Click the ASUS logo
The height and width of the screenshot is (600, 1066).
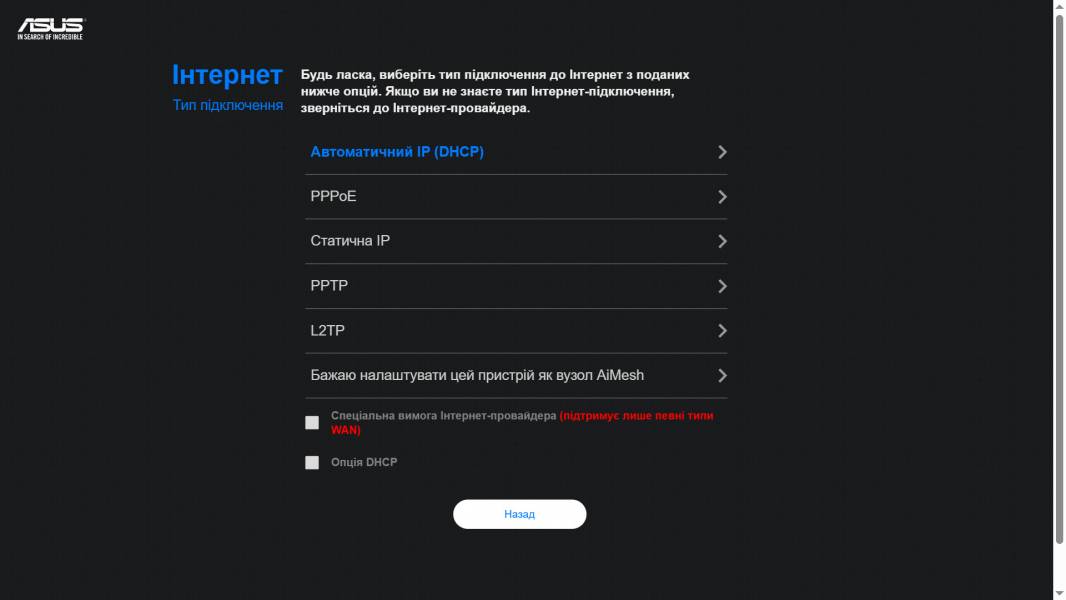51,29
